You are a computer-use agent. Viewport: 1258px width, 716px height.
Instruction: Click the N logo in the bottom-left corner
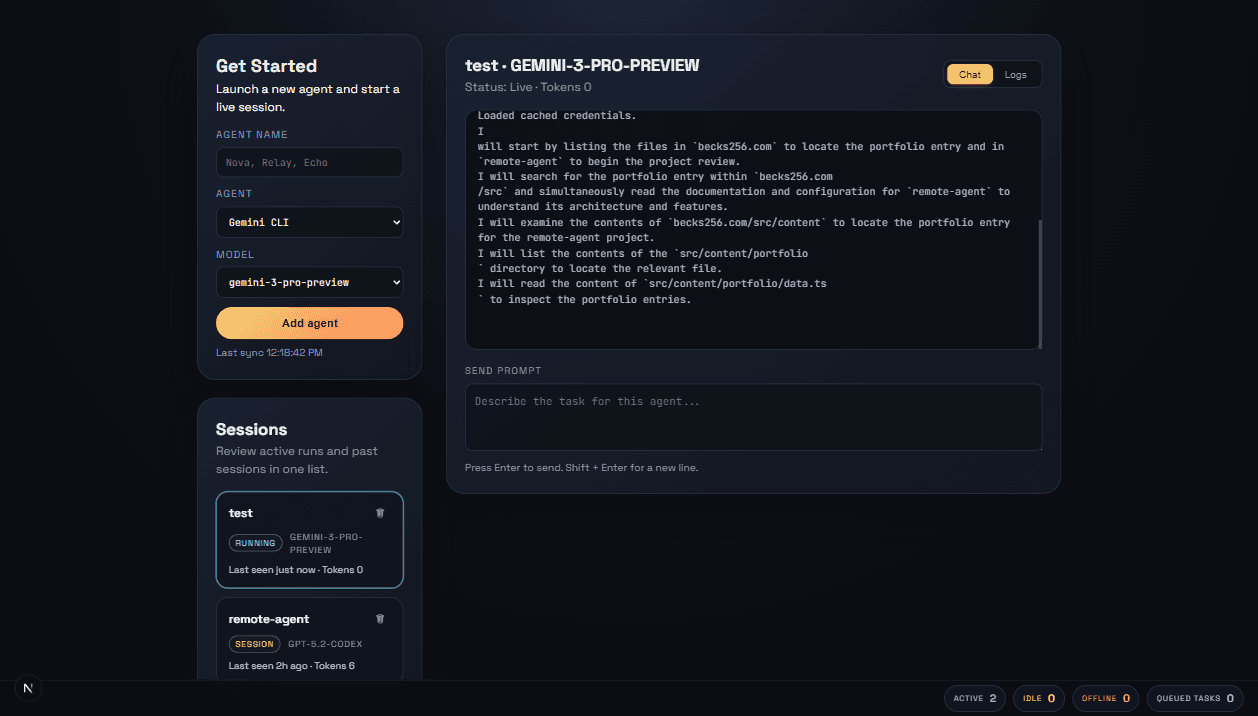click(x=27, y=688)
